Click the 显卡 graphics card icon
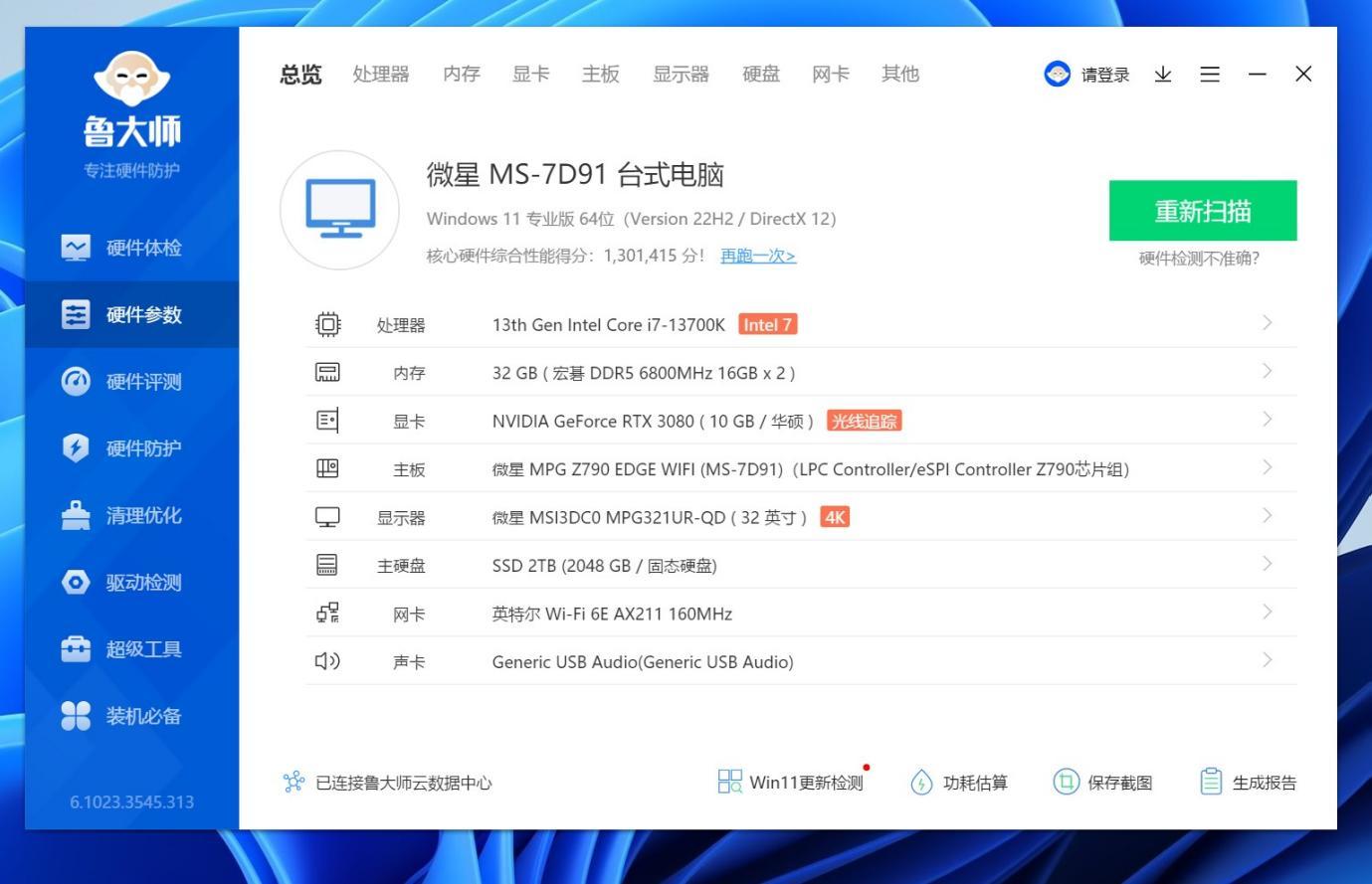 click(x=327, y=421)
